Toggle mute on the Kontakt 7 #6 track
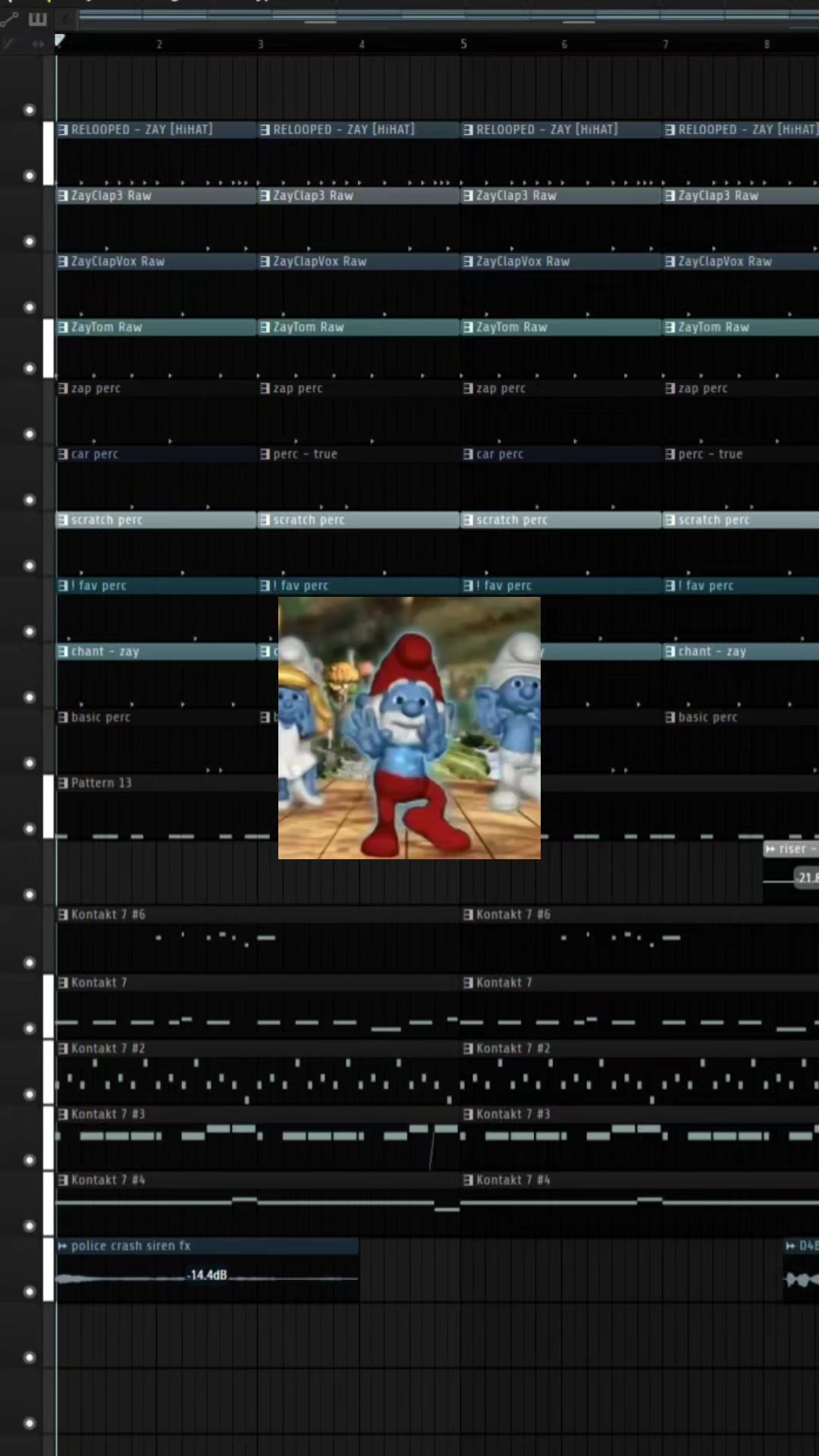This screenshot has width=819, height=1456. click(30, 963)
